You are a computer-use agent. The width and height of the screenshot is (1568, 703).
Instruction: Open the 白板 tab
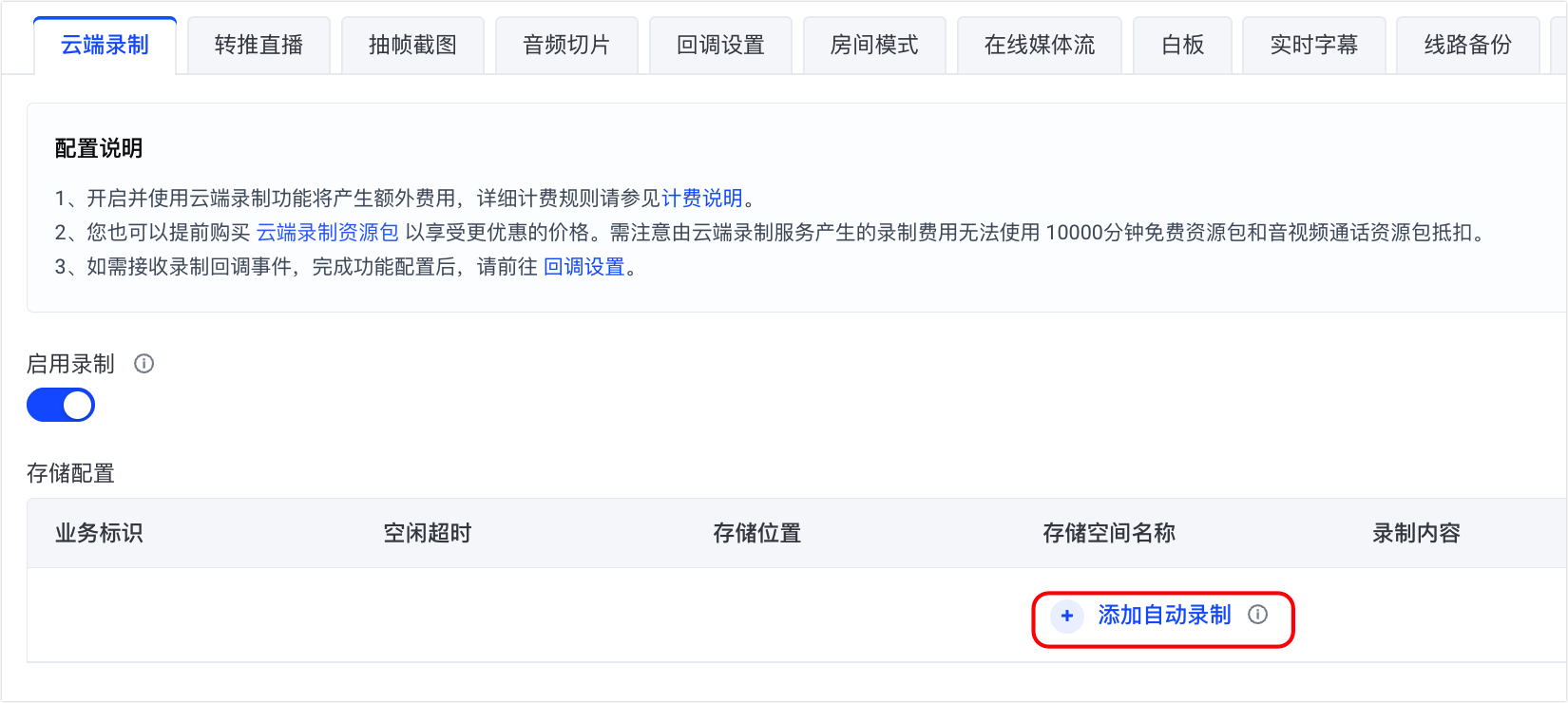[1183, 45]
